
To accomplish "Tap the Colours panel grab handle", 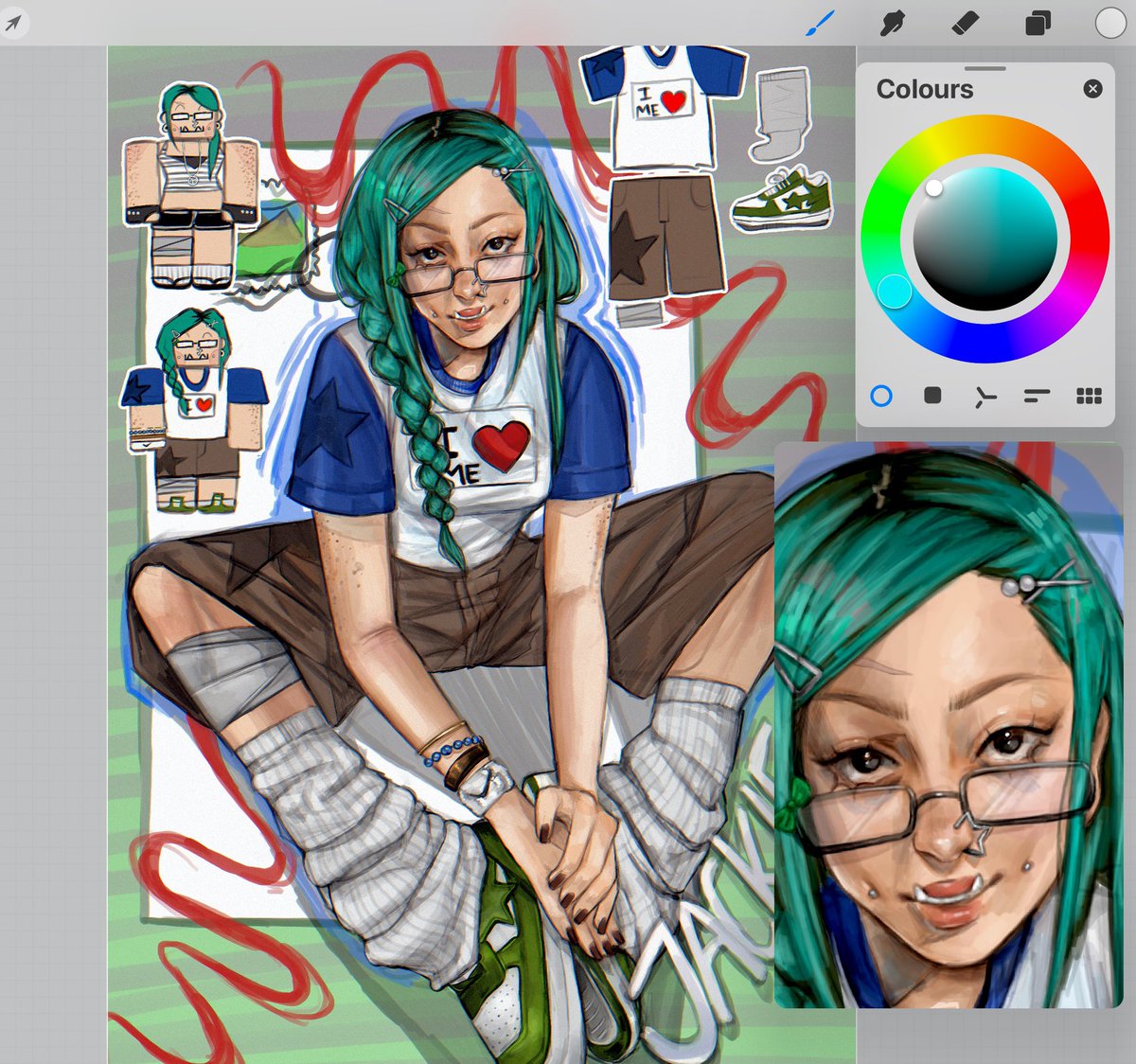I will 985,68.
